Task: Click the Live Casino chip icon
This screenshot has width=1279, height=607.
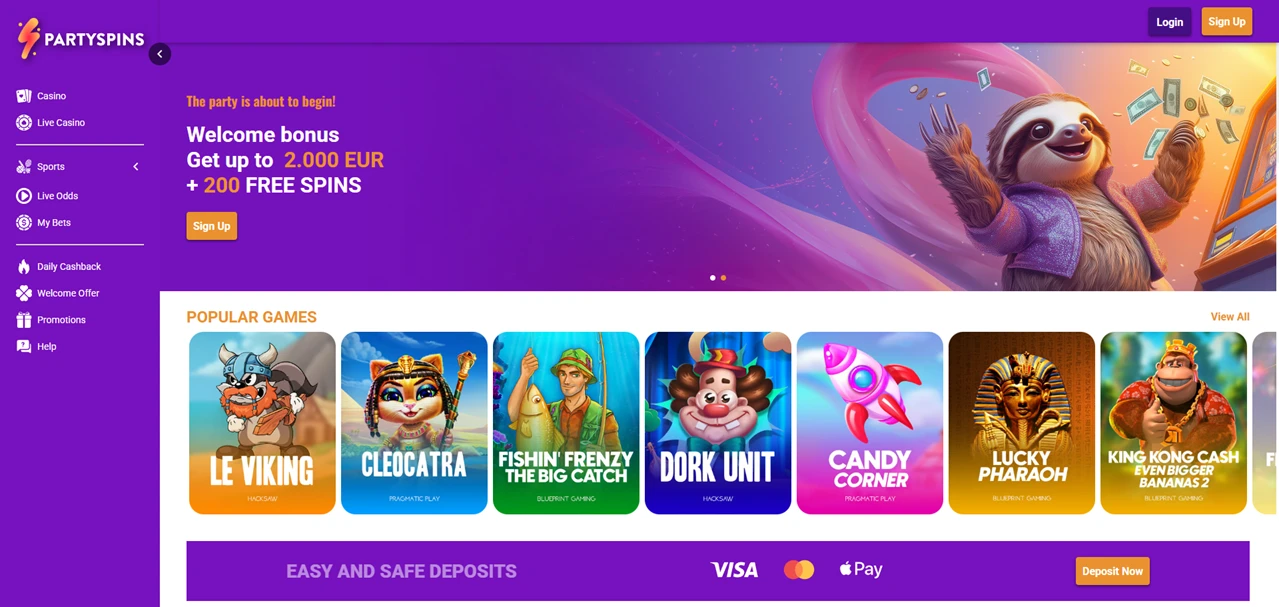Action: [24, 122]
